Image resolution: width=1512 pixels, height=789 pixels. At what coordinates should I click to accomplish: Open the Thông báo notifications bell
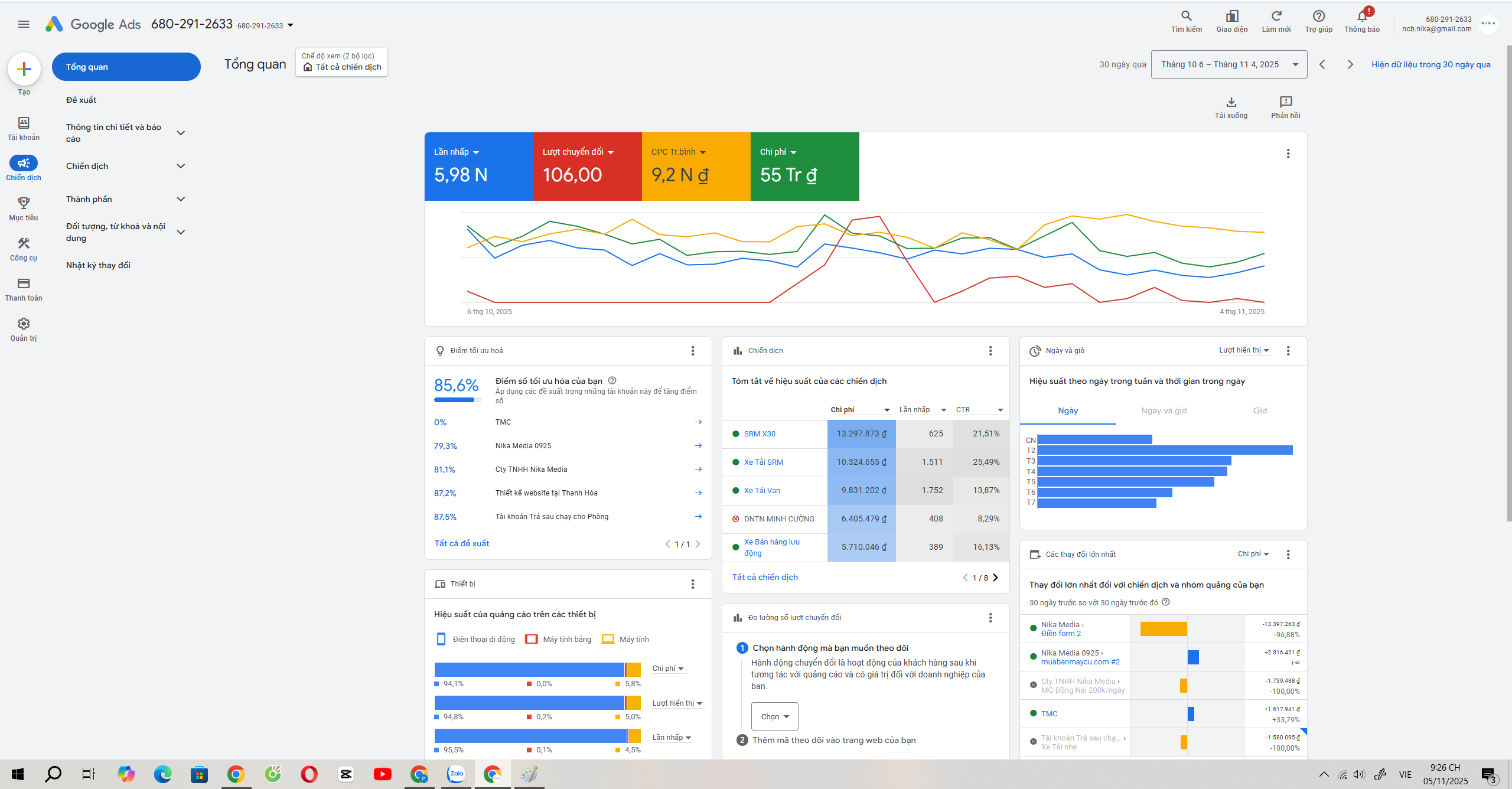click(x=1362, y=18)
